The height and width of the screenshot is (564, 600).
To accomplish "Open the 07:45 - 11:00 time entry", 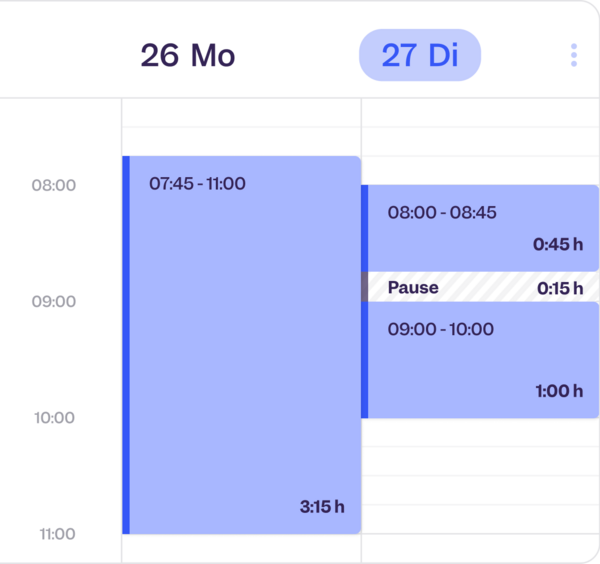I will click(x=241, y=345).
